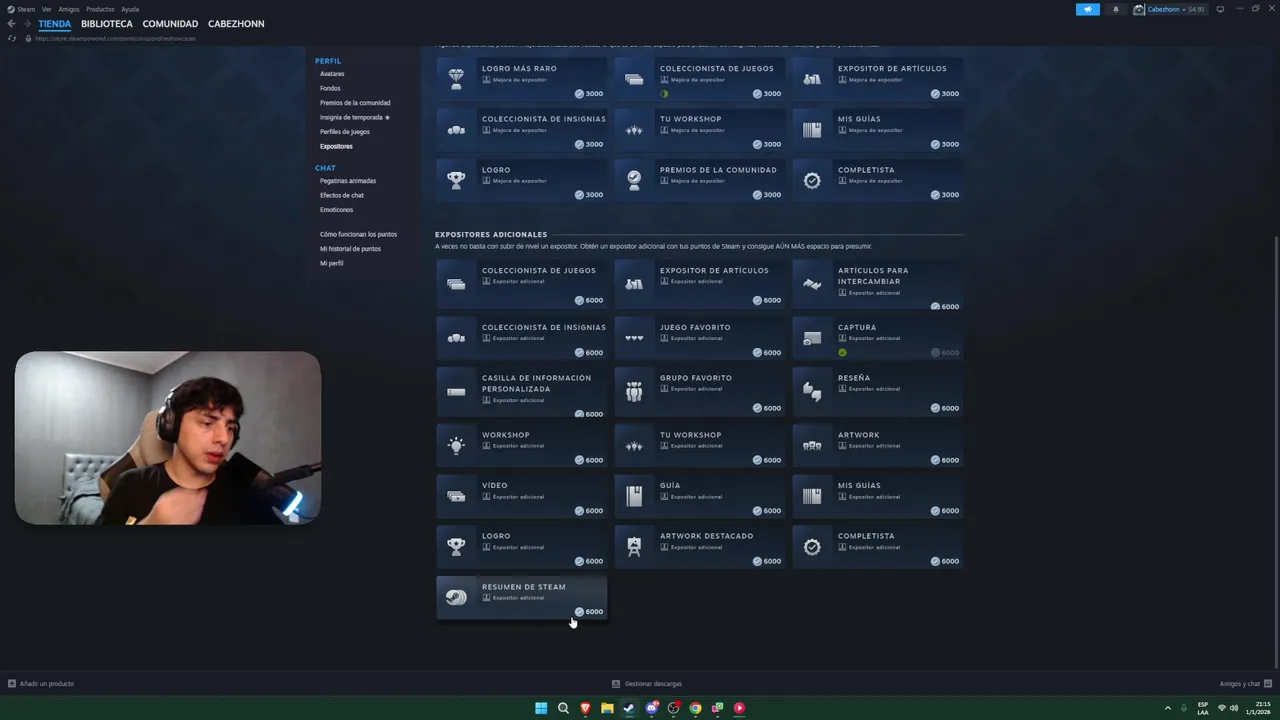
Task: Select Coleccionista de juegos upgrade card (3000)
Action: tap(700, 79)
